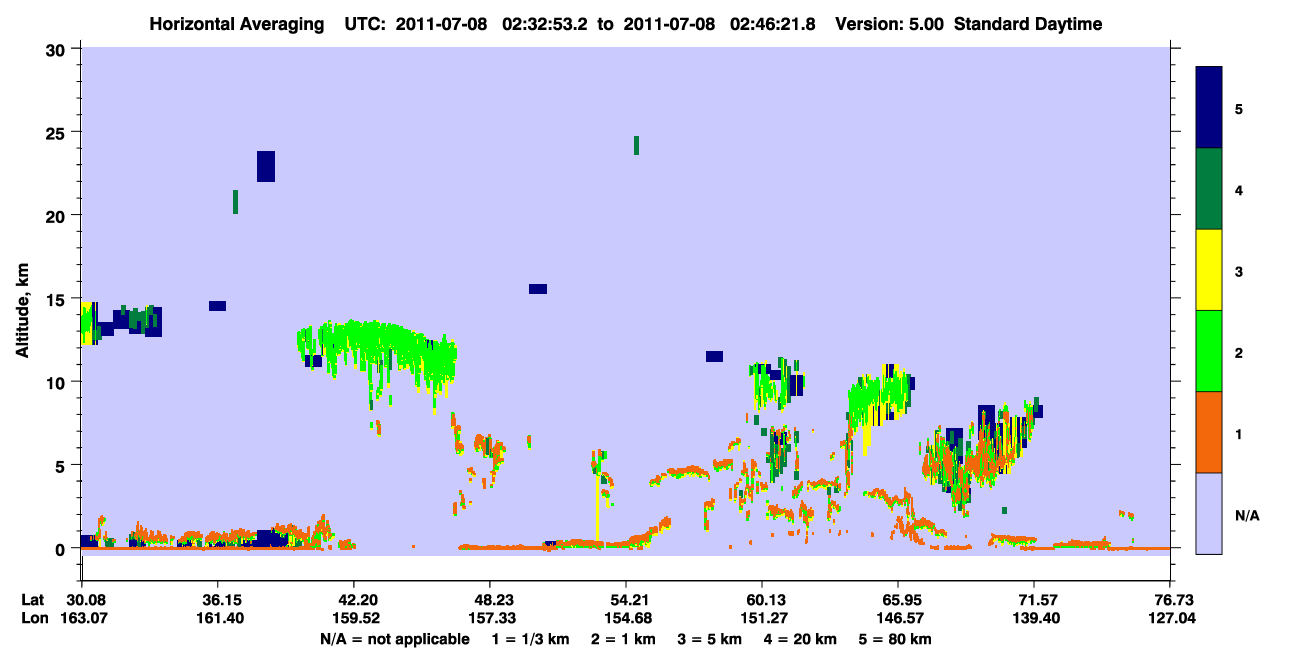Click the end time '02:46:21.8'
Screen dimensions: 1300x667
(x=773, y=25)
